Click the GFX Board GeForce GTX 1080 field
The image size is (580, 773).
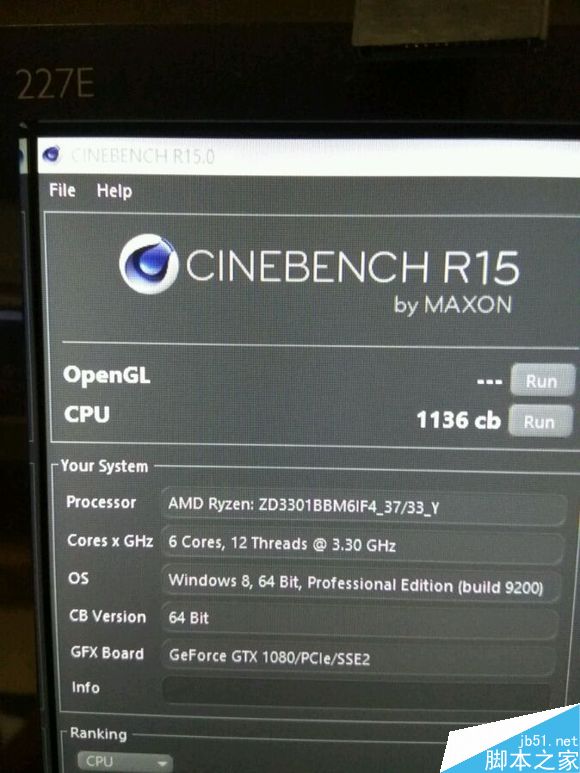coord(358,656)
